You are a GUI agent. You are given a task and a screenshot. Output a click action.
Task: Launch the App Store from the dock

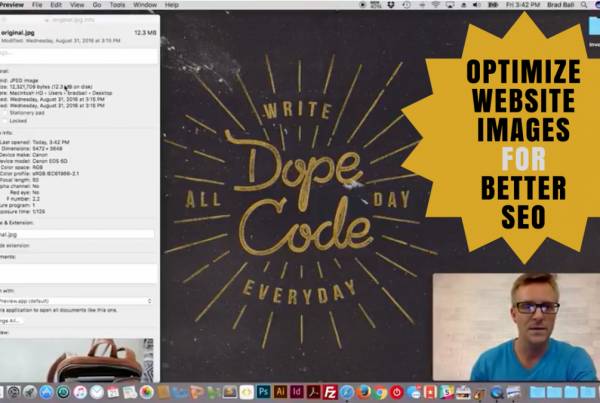point(46,392)
